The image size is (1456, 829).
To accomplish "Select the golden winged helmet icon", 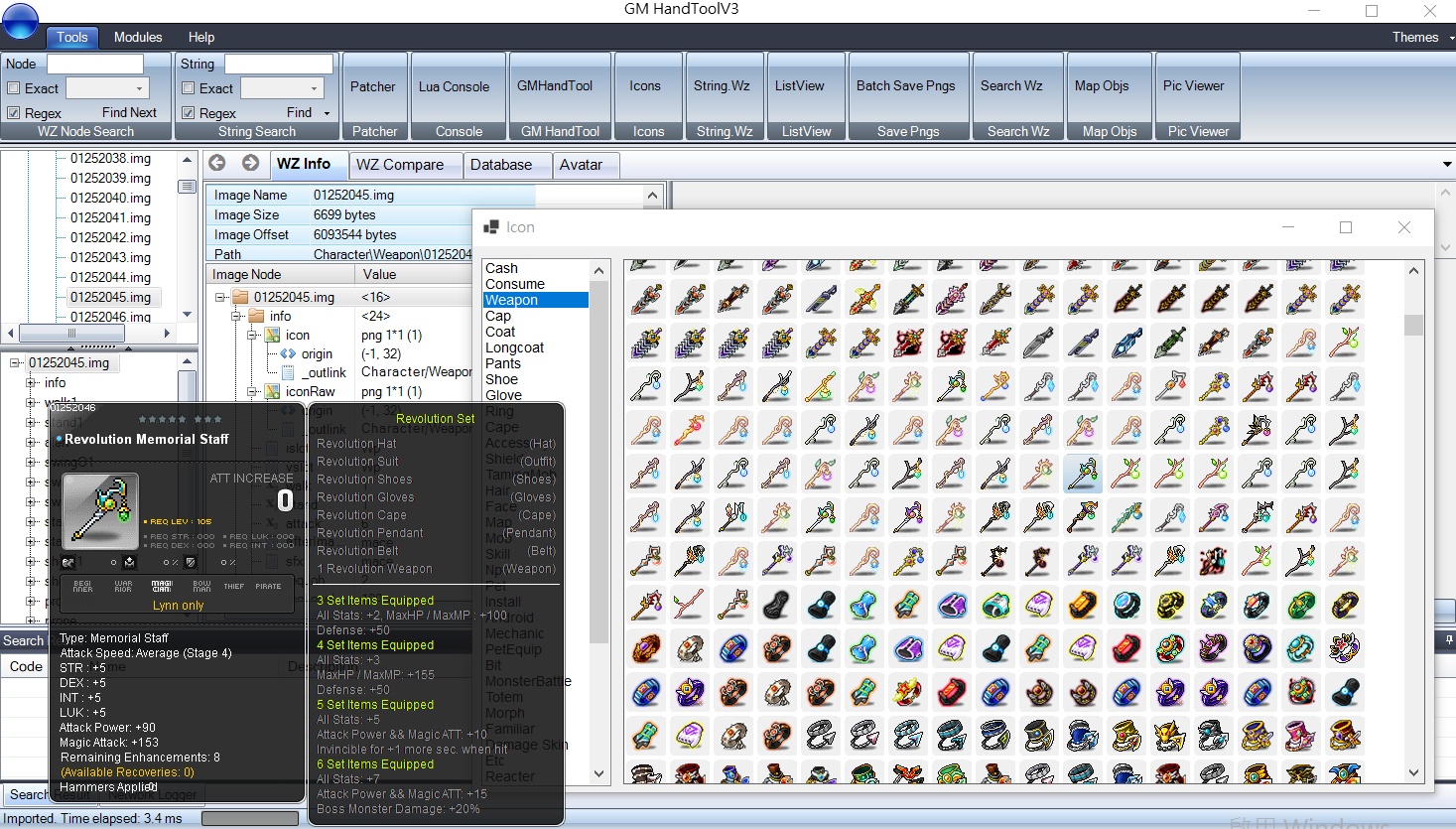I will coord(1169,735).
